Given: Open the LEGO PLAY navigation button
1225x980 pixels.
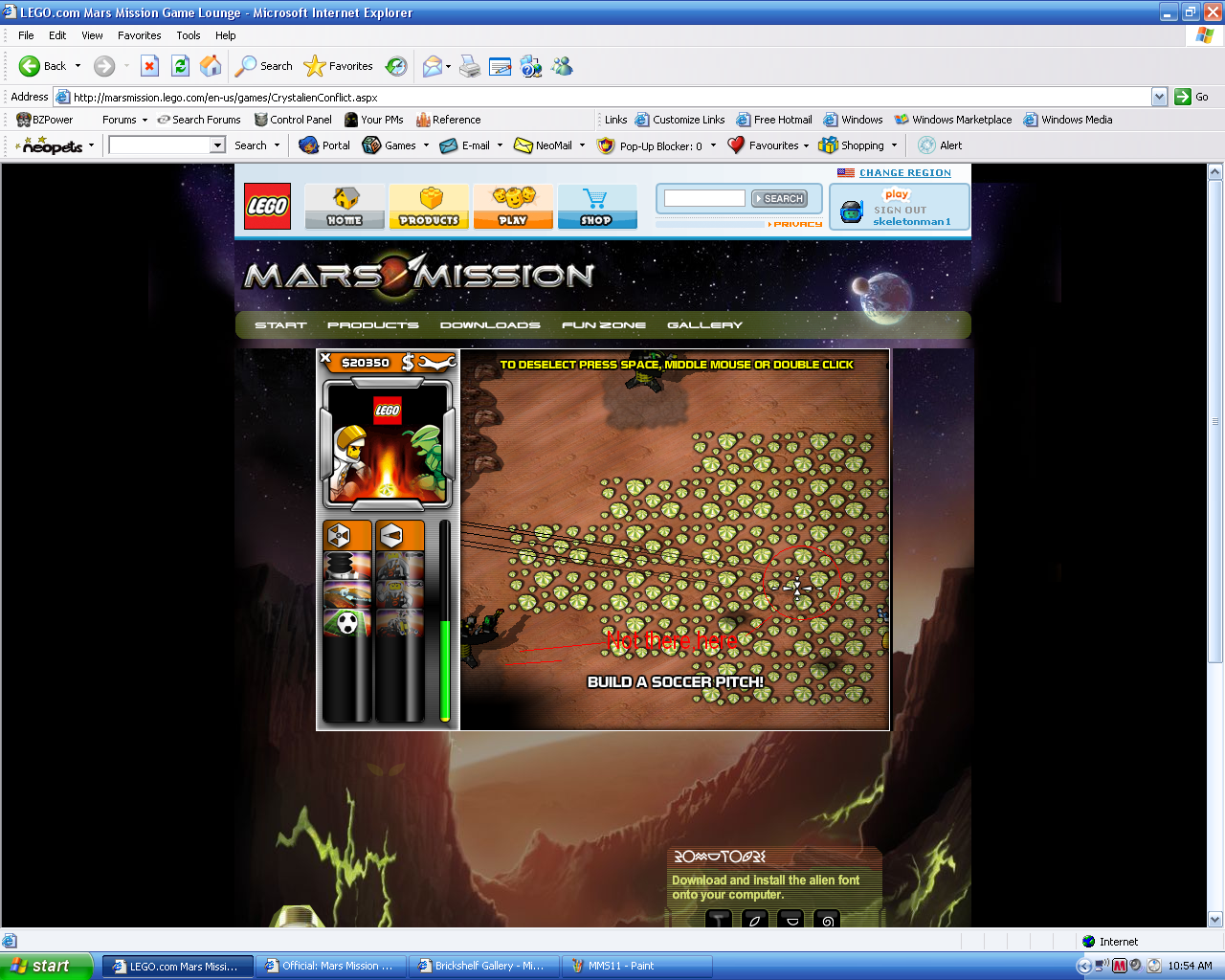Looking at the screenshot, I should point(513,206).
